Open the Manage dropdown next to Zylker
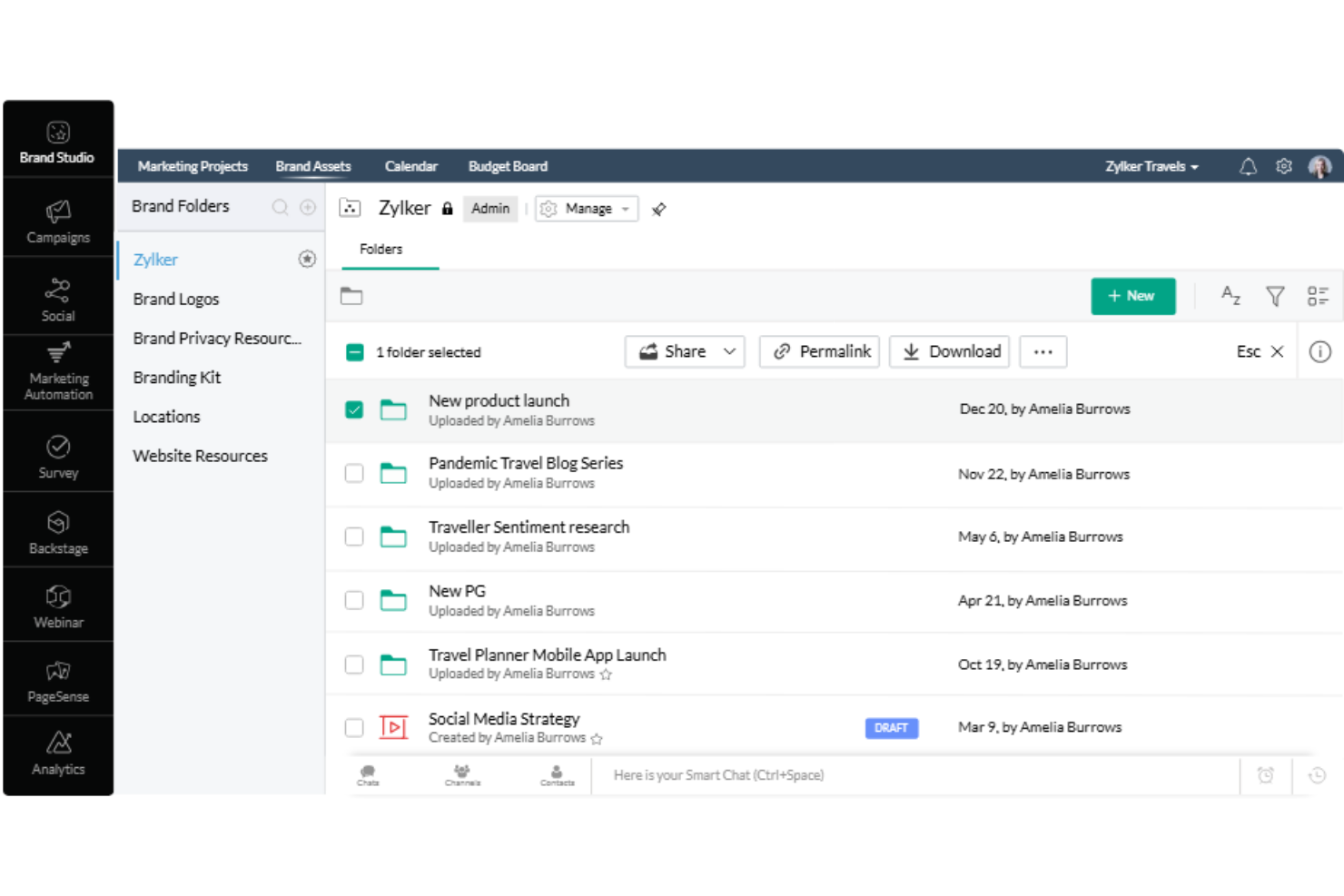This screenshot has height=896, width=1344. click(587, 208)
